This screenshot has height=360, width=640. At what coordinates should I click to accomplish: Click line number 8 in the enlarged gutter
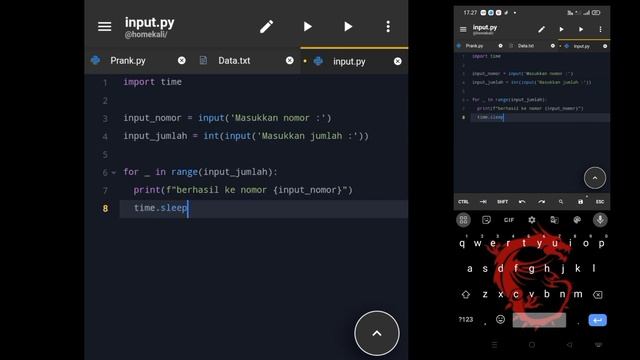pyautogui.click(x=105, y=208)
